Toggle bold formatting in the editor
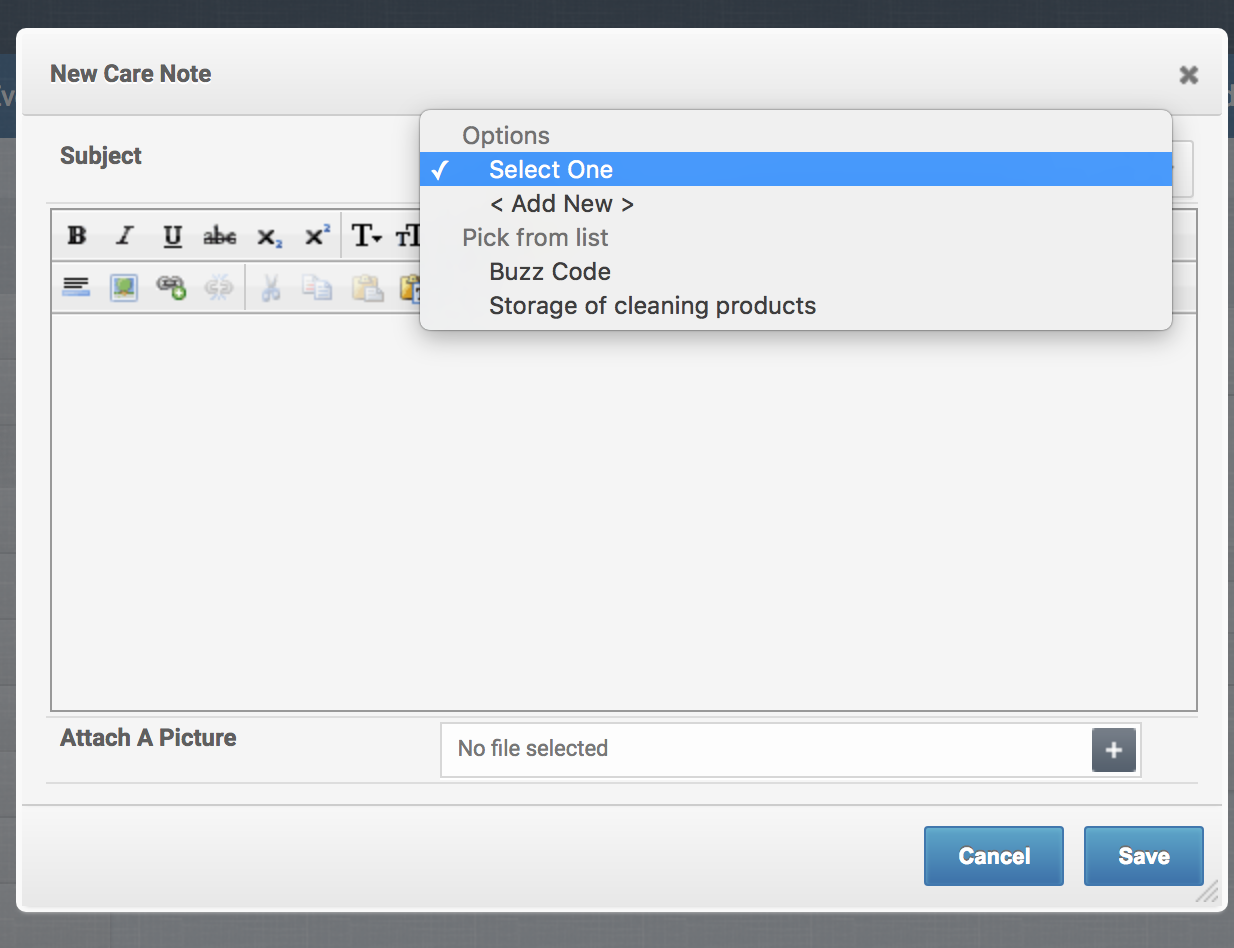The height and width of the screenshot is (948, 1234). coord(76,237)
